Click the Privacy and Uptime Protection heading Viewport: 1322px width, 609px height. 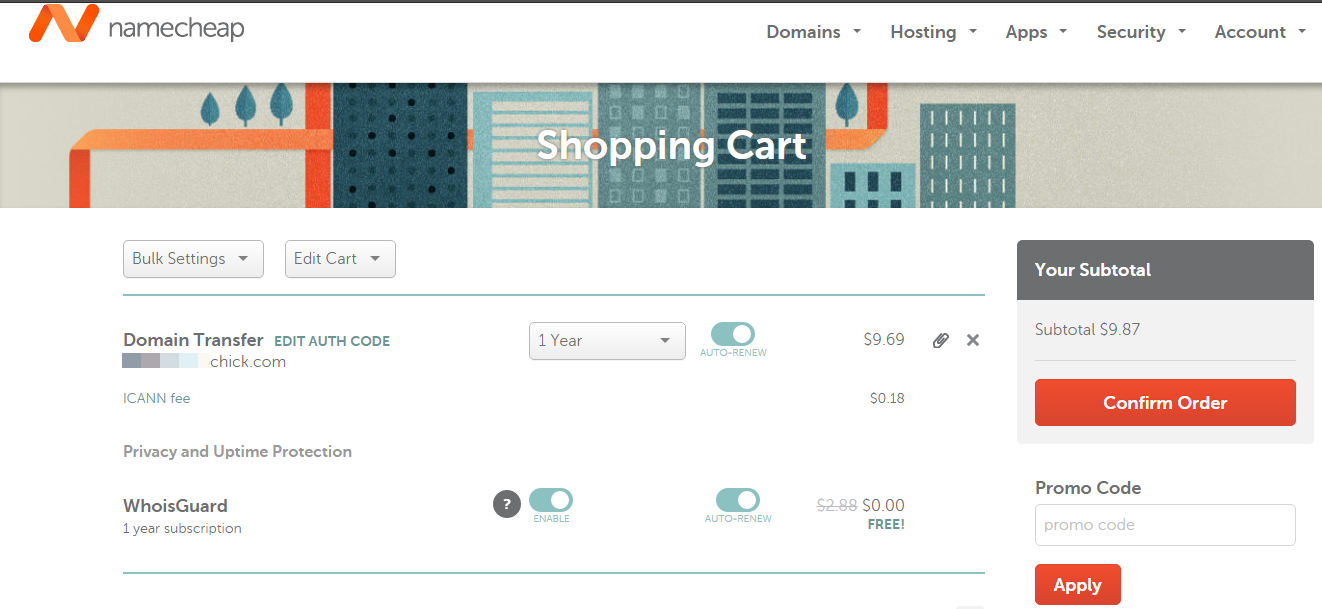[237, 452]
